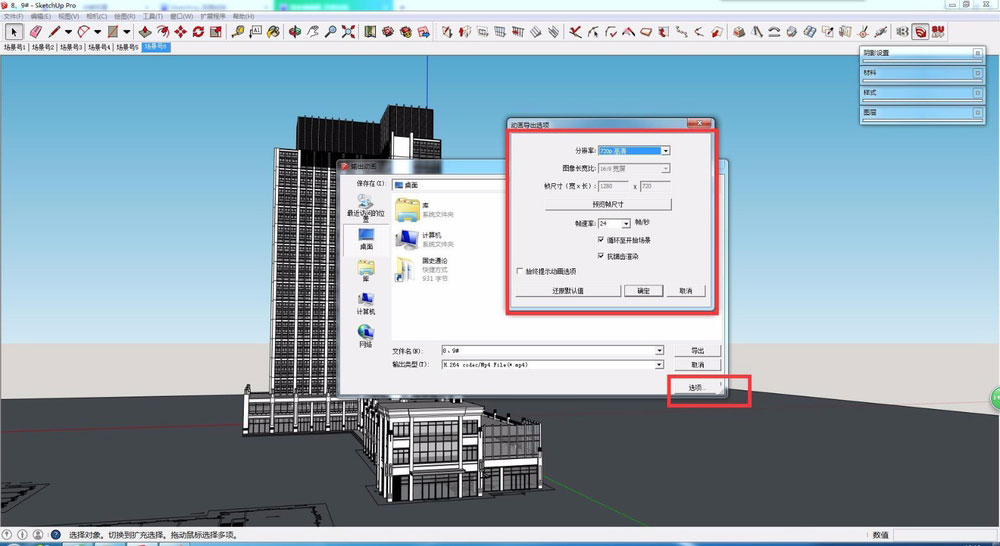Click the measurements value box in status bar
The image size is (1000, 546).
(x=944, y=535)
